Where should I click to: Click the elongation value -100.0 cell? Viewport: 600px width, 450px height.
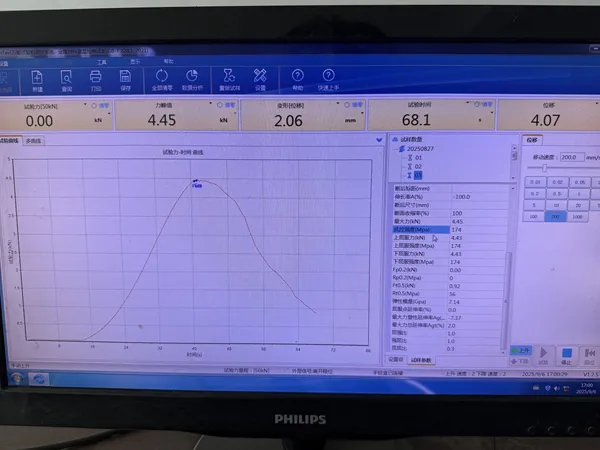point(479,197)
